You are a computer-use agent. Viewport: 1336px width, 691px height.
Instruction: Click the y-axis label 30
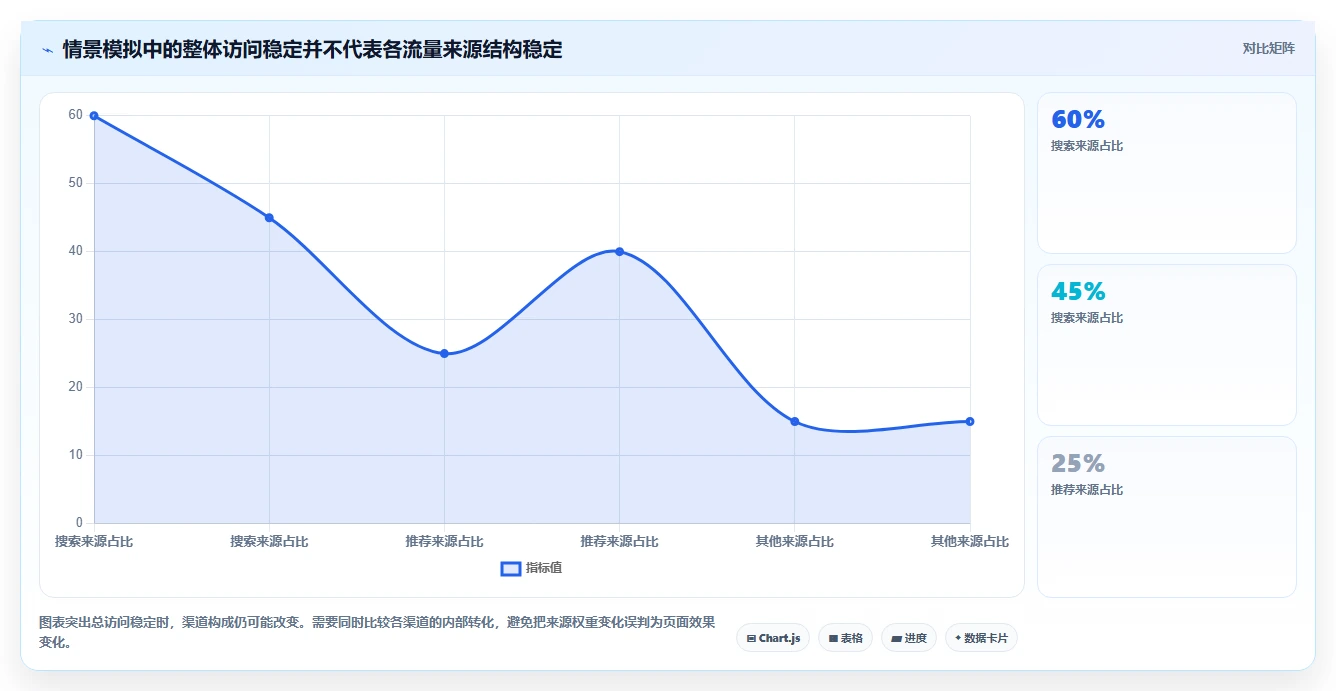pos(75,320)
